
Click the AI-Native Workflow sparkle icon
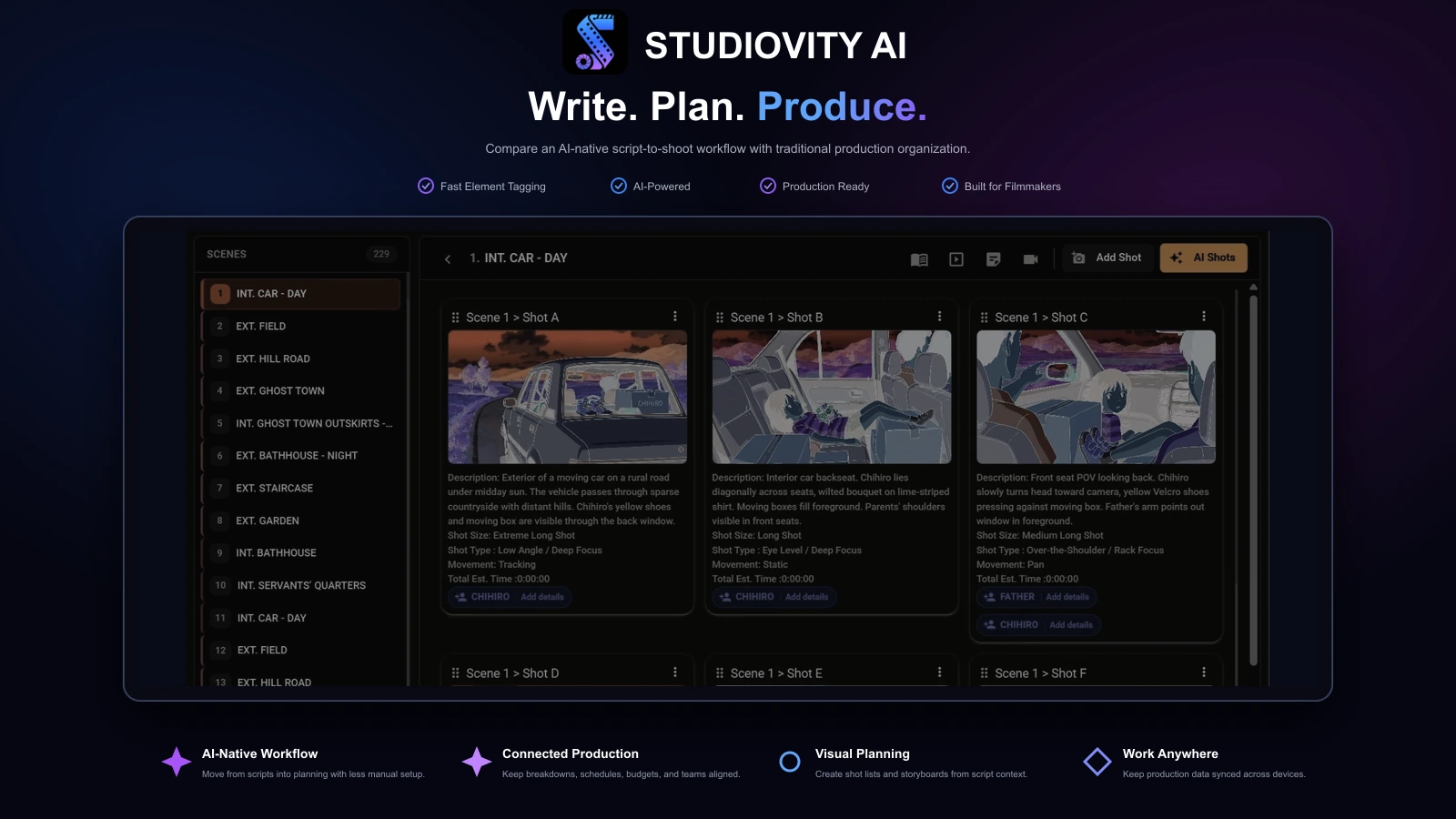click(x=177, y=762)
